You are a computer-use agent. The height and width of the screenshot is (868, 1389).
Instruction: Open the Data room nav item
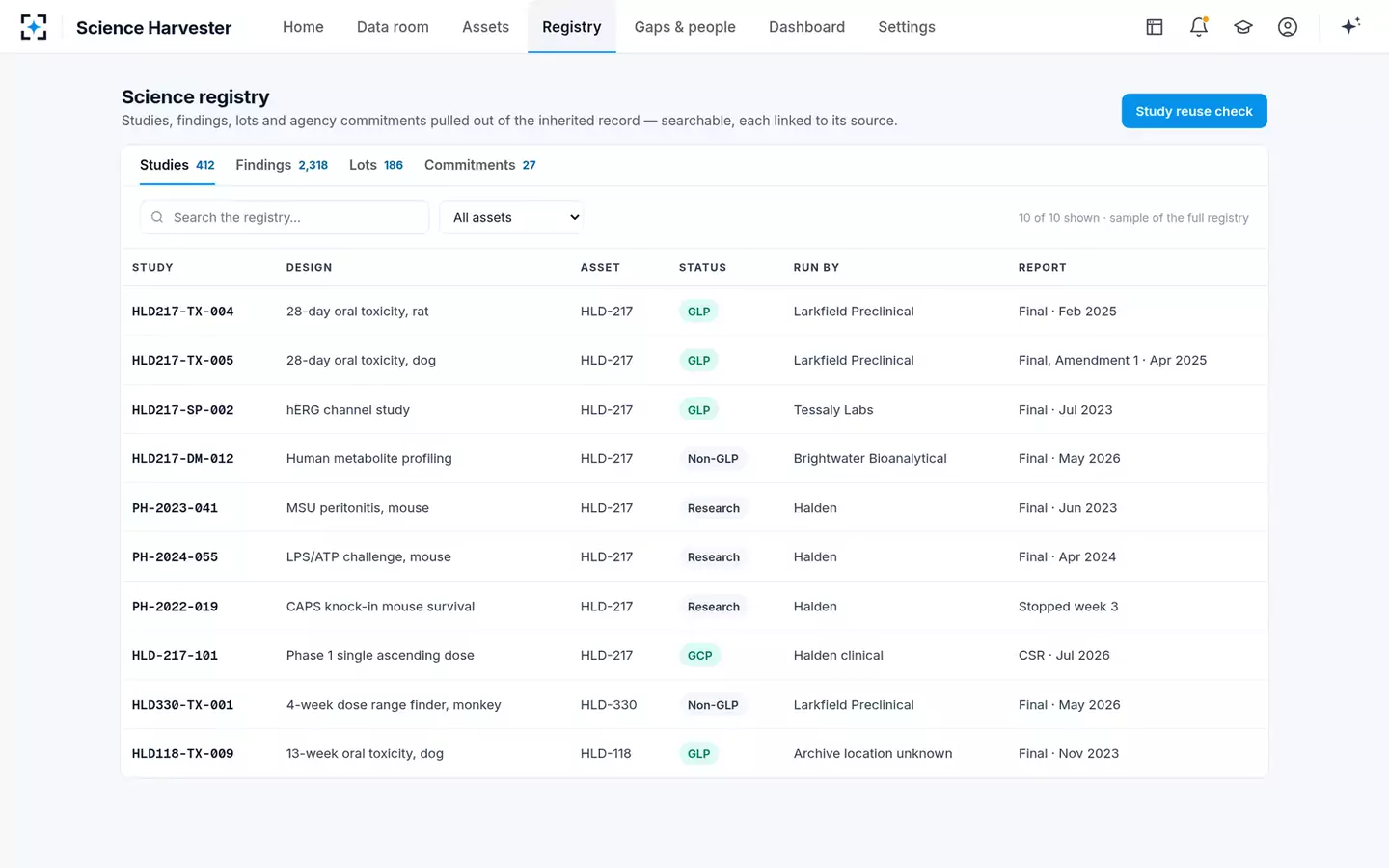point(393,27)
